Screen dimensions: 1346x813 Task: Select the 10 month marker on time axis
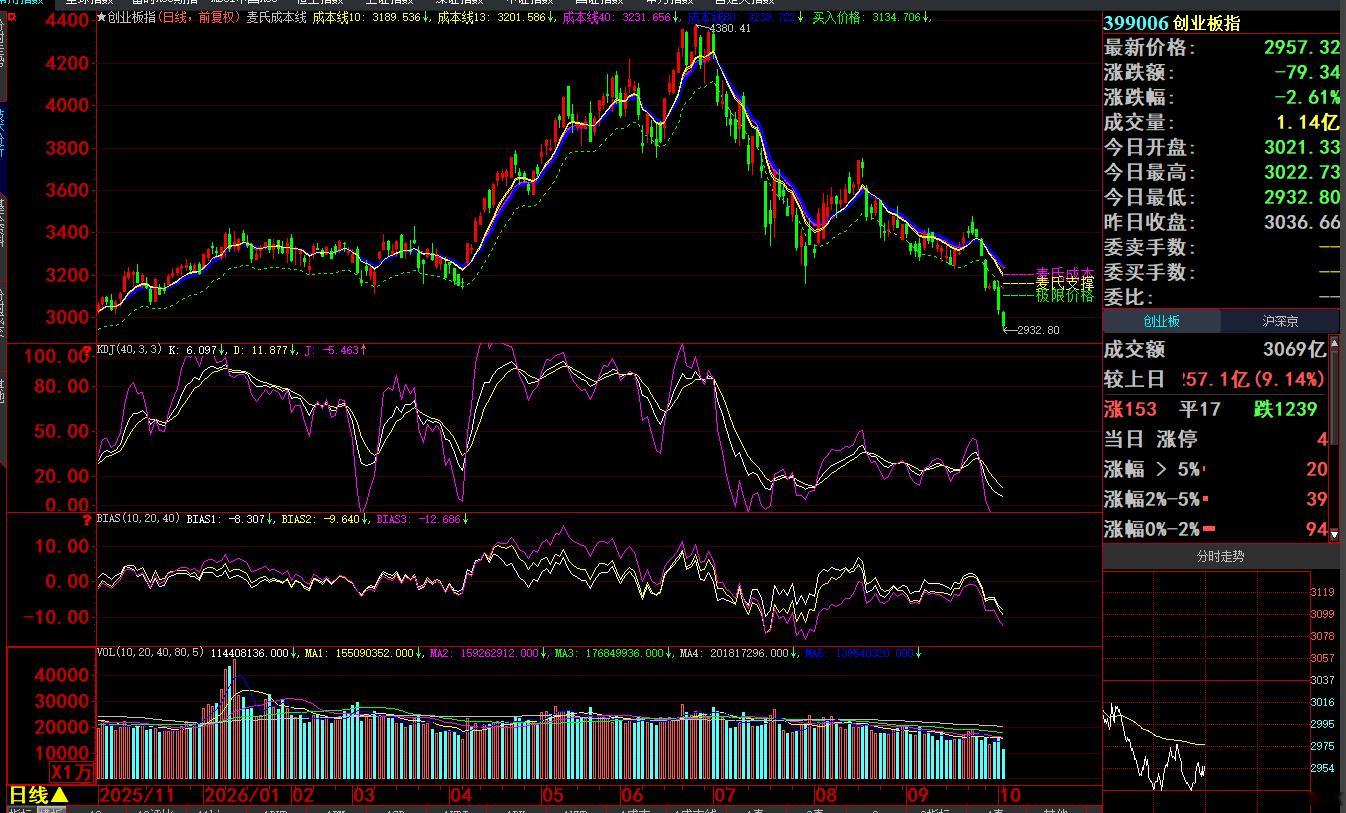pyautogui.click(x=1009, y=796)
